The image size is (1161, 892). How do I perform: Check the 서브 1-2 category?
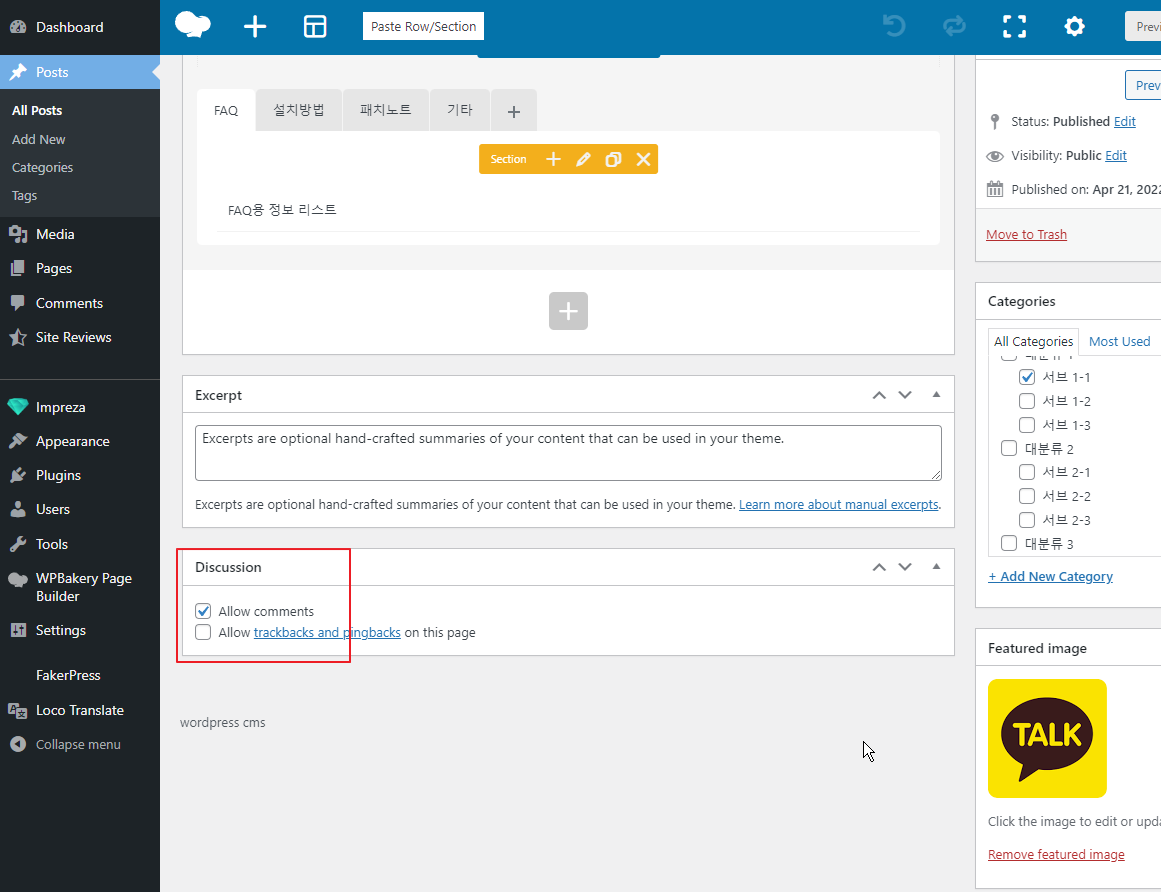pos(1027,401)
